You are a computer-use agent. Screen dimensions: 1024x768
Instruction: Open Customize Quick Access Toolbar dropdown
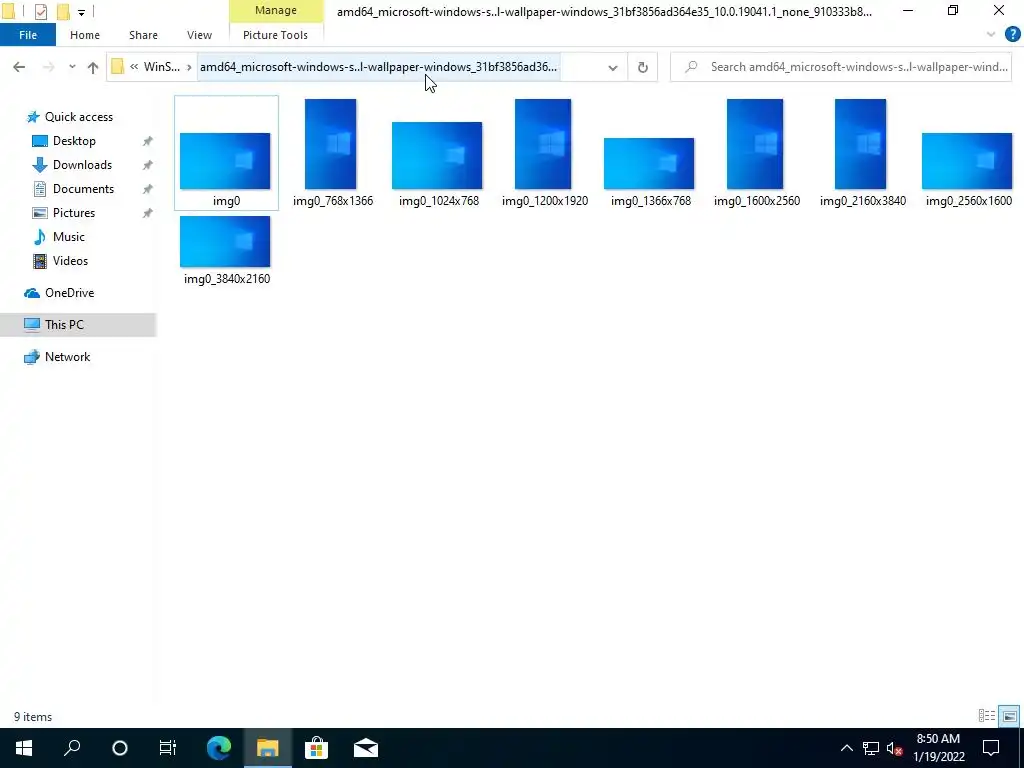(x=81, y=12)
